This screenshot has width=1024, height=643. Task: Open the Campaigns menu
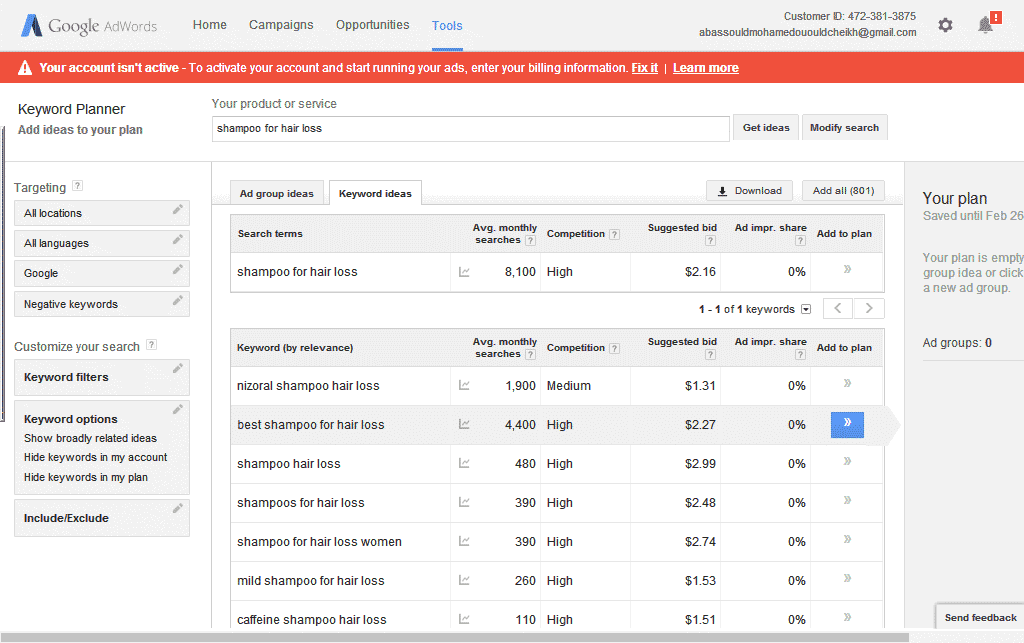(281, 25)
